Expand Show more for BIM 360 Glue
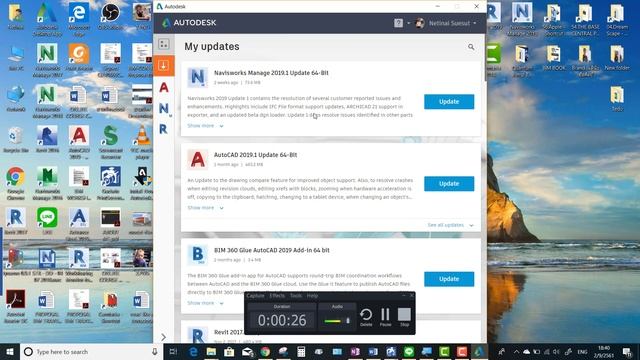The image size is (640, 360). [x=205, y=303]
